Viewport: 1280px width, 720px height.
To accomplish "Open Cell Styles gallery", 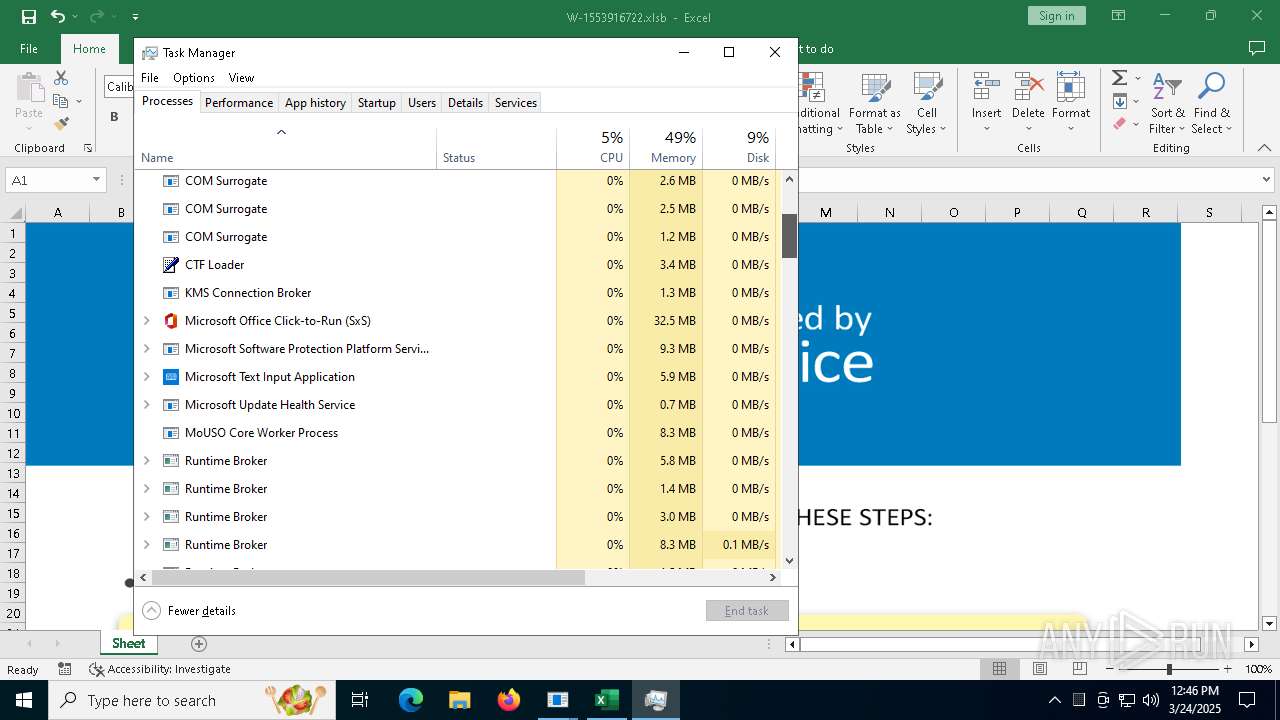I will pos(927,104).
